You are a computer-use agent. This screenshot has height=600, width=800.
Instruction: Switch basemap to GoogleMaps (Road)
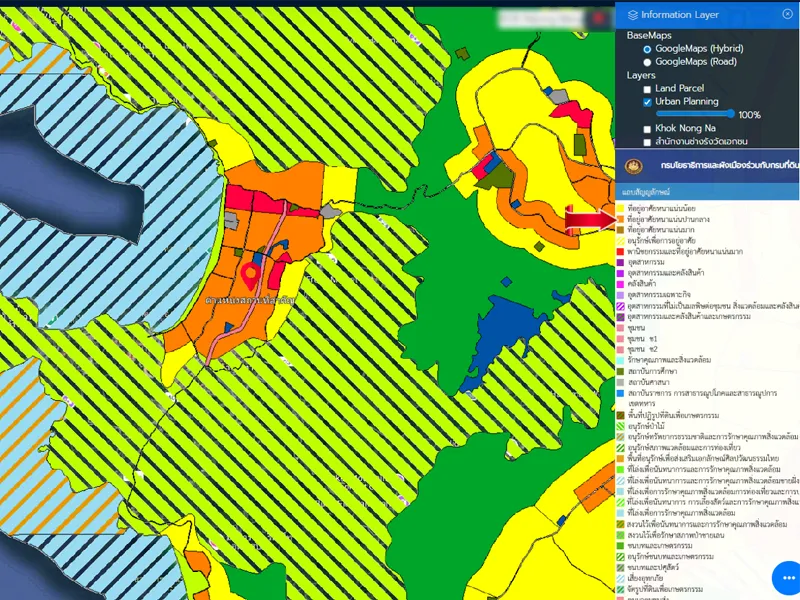click(x=647, y=62)
